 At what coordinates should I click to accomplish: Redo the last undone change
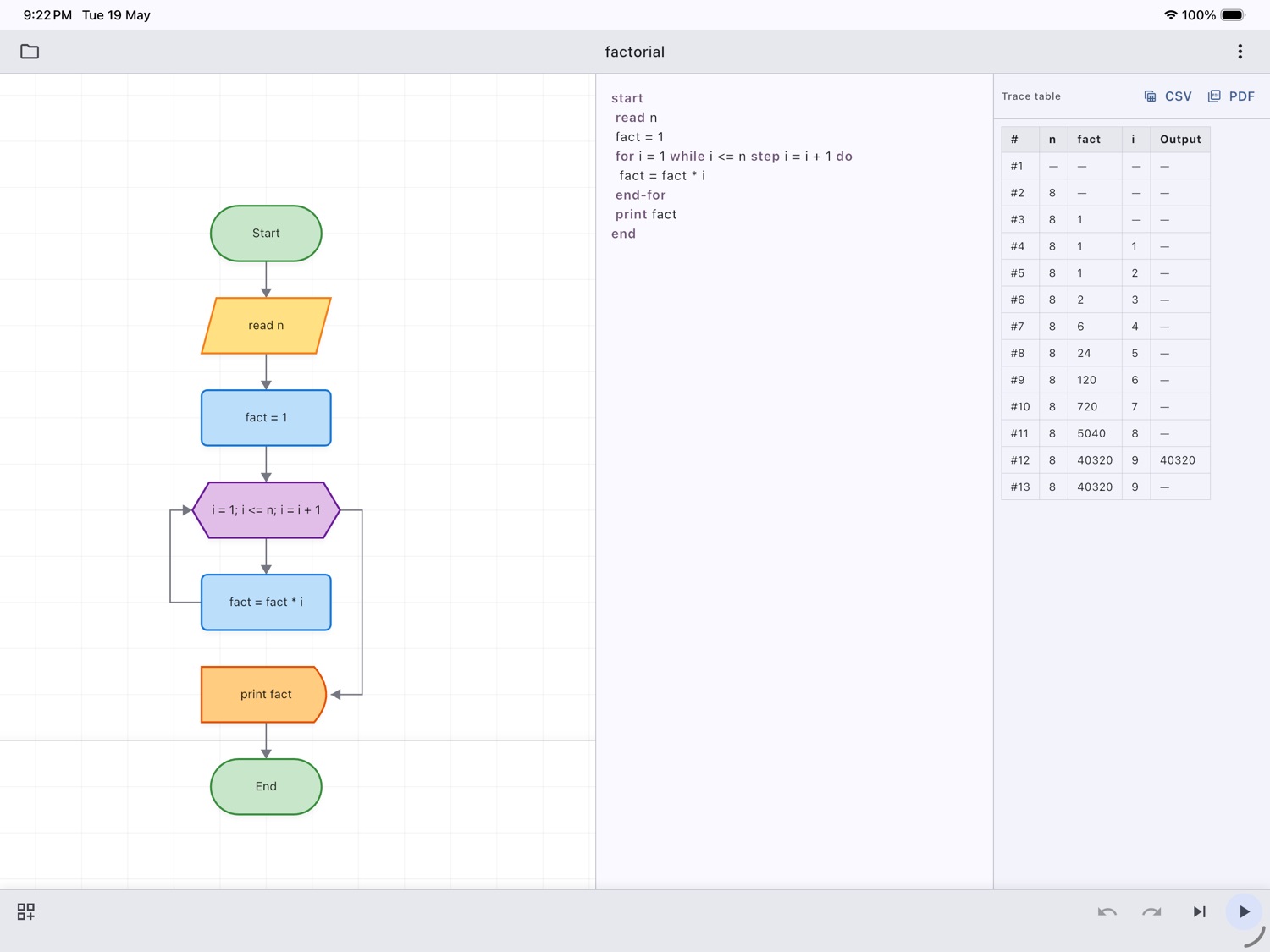click(x=1151, y=911)
